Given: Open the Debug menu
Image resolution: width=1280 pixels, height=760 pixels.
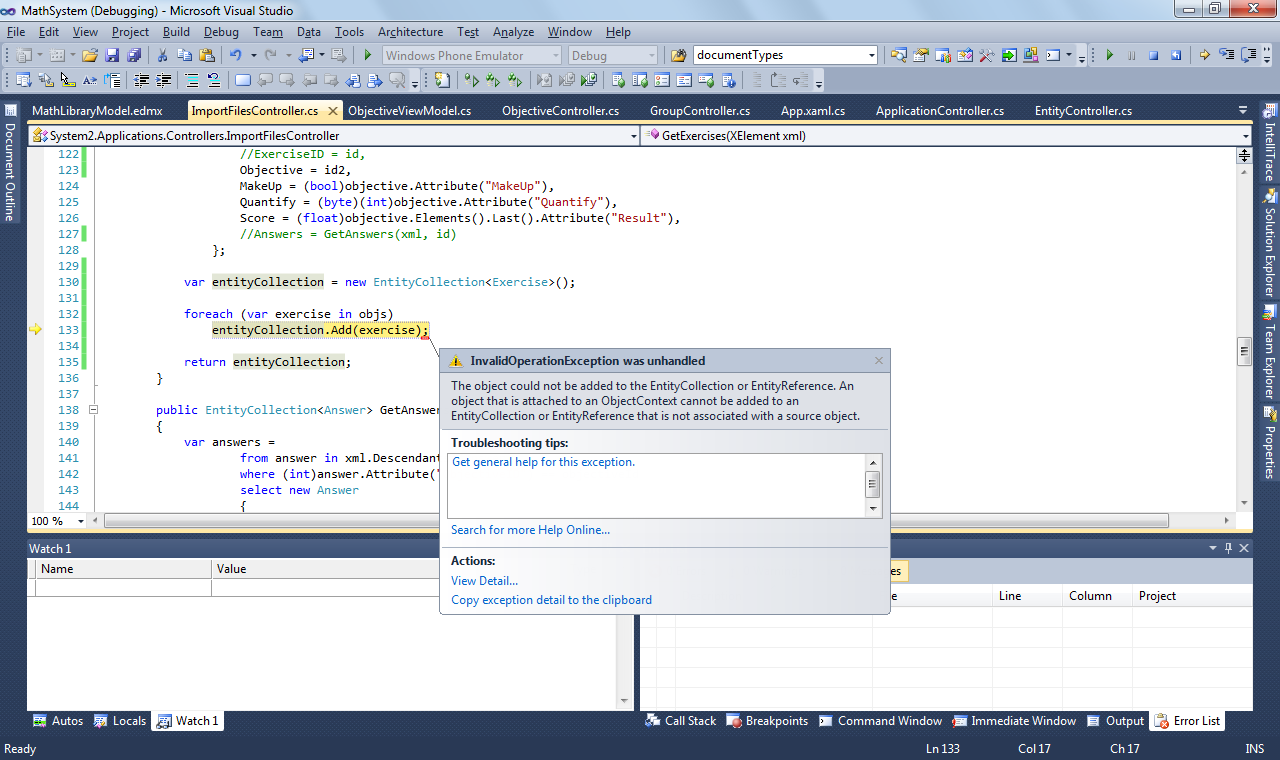Looking at the screenshot, I should [221, 32].
